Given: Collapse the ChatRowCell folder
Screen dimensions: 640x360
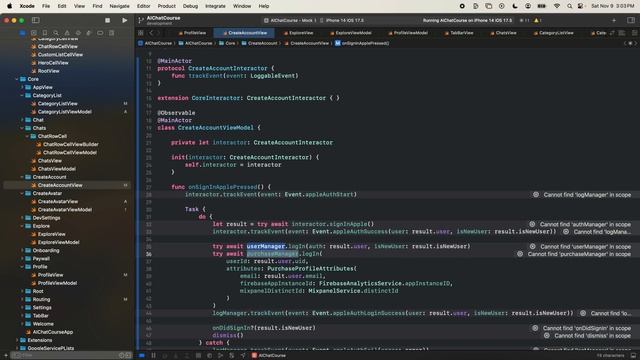Looking at the screenshot, I should coord(27,136).
